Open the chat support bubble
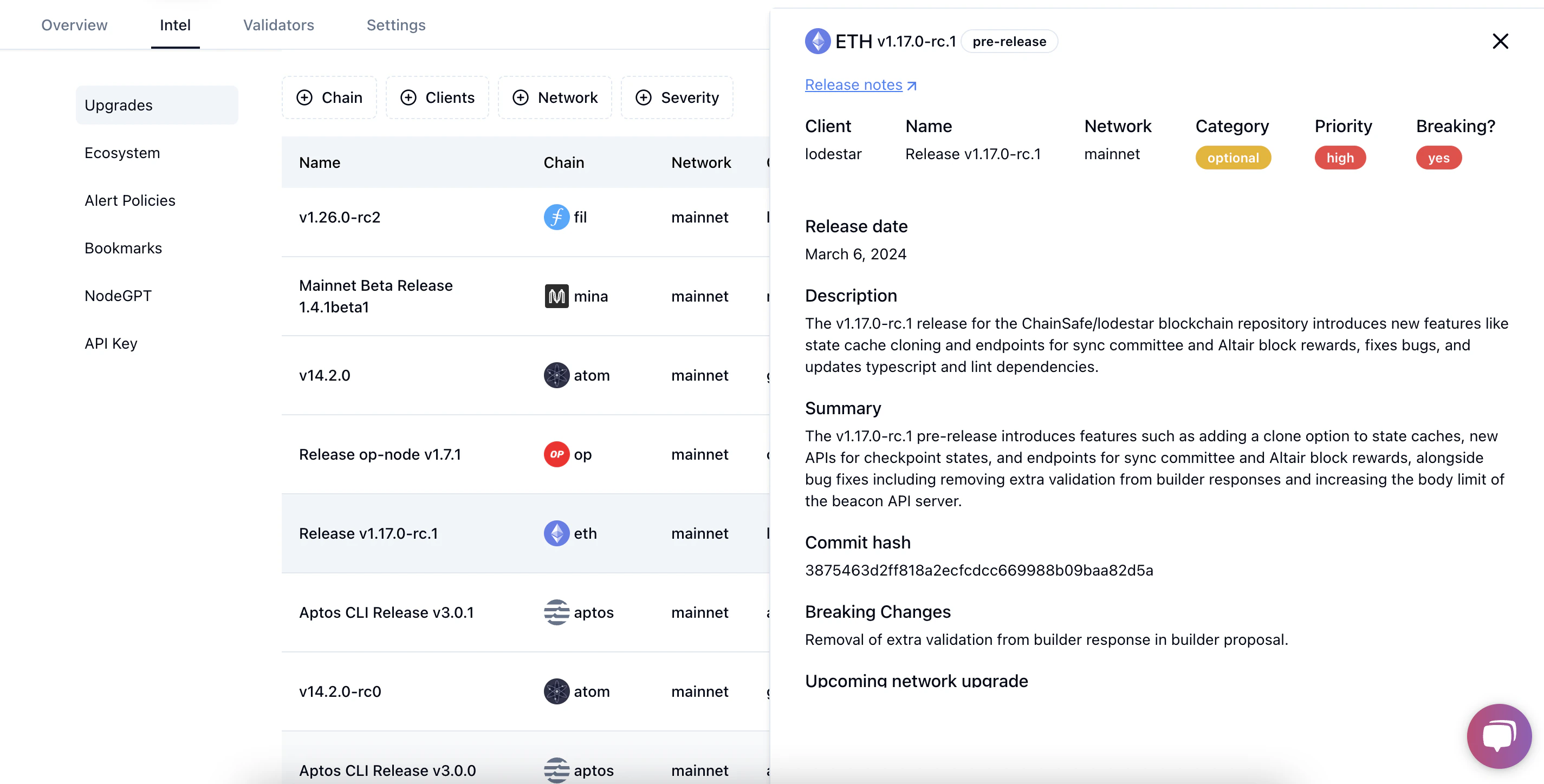The width and height of the screenshot is (1544, 784). click(x=1498, y=735)
